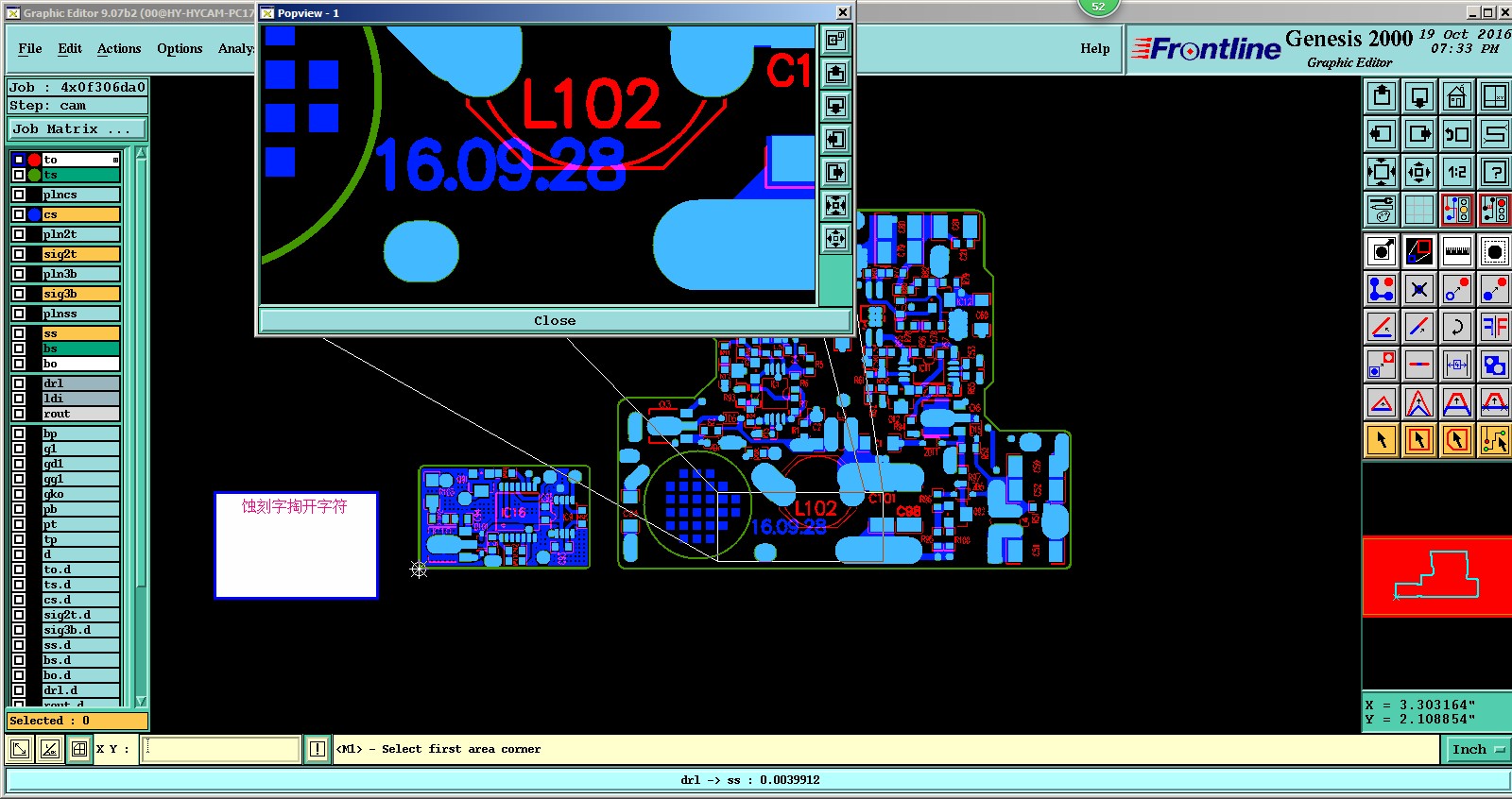Select the polygon area select tool
This screenshot has height=799, width=1512.
point(1457,440)
